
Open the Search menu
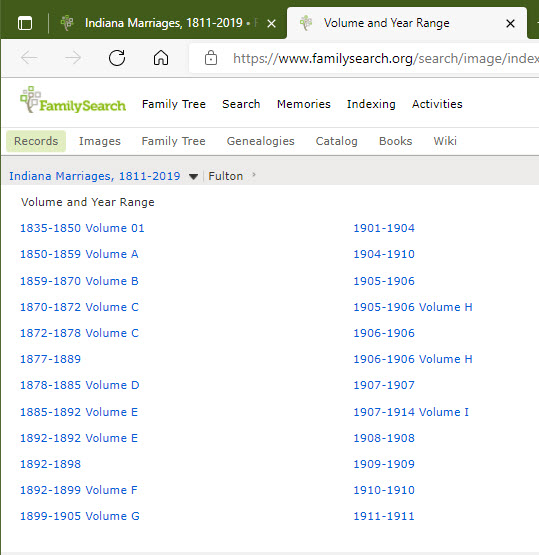241,104
